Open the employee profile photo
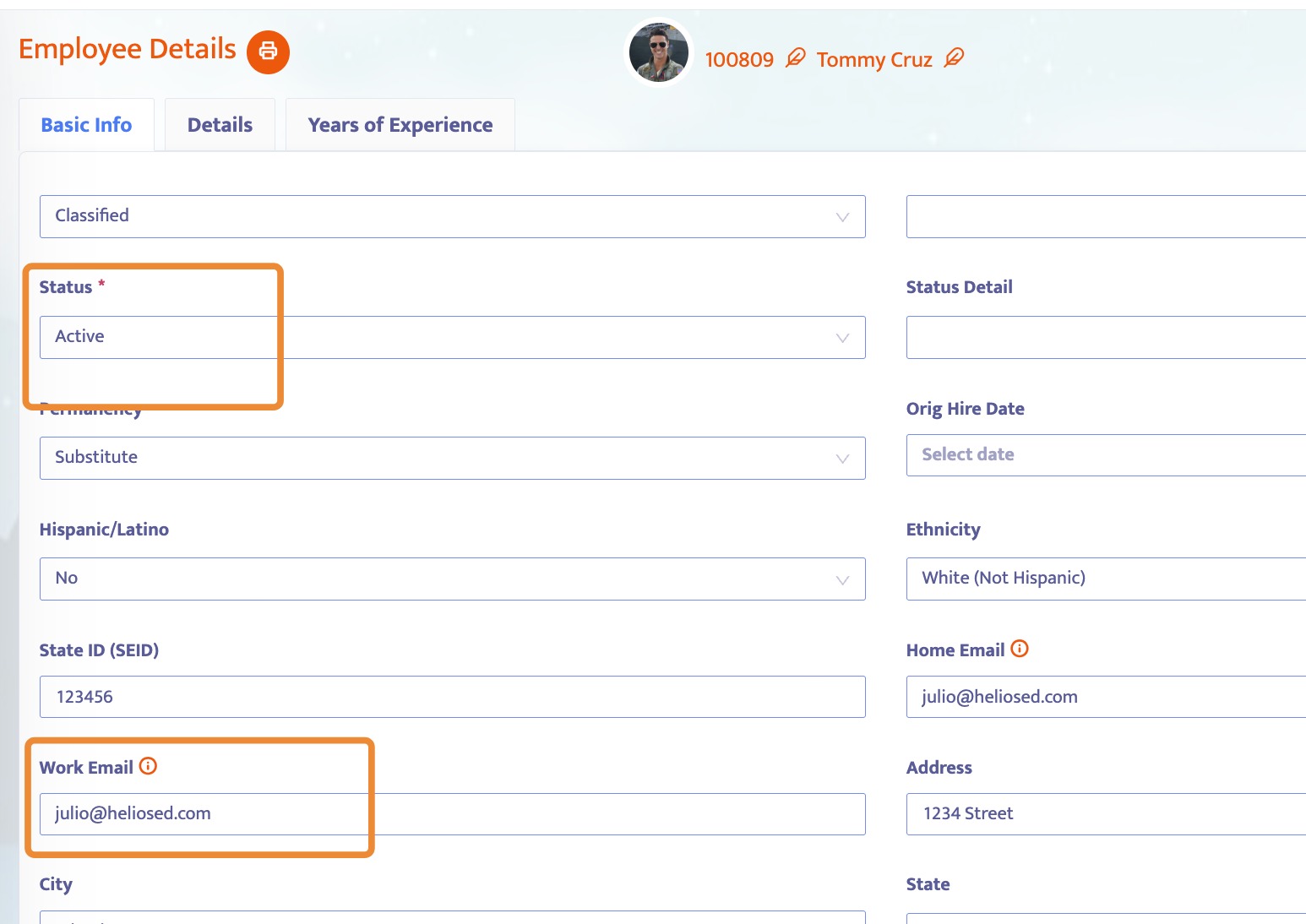 (659, 52)
